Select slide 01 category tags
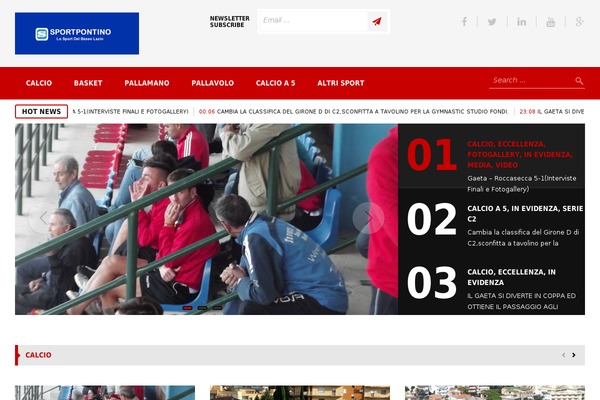Viewport: 600px width, 400px height. tap(520, 154)
